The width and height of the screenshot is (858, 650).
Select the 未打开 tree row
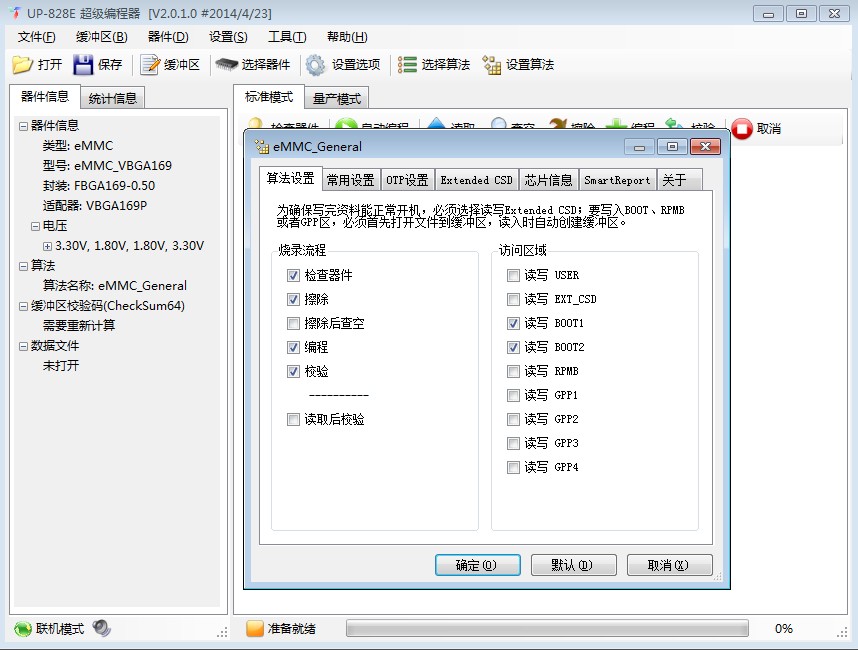tap(61, 365)
